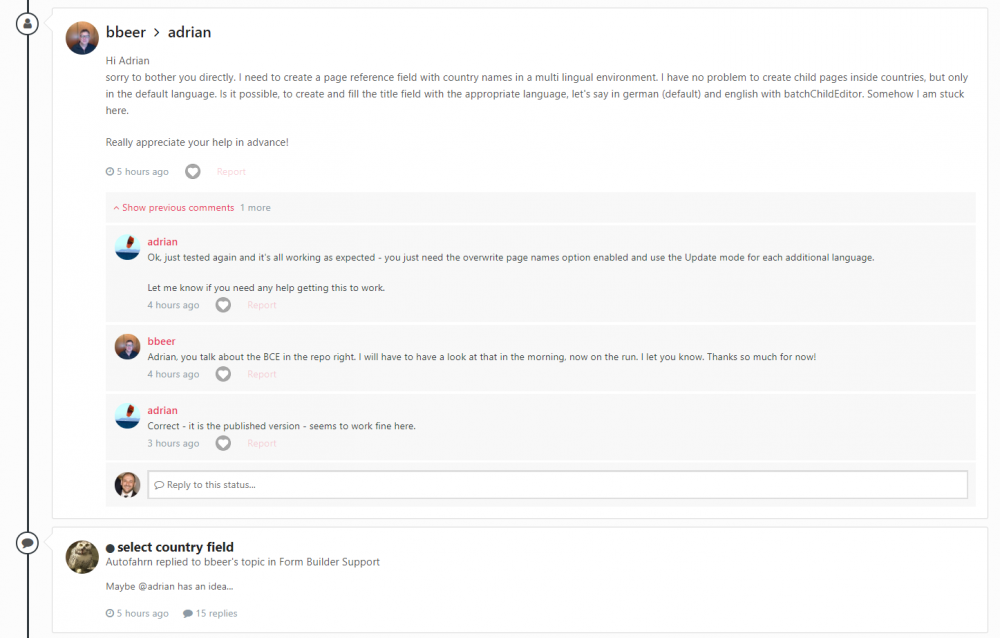This screenshot has height=638, width=1000.
Task: Click the unread dot before 'select country field'
Action: pyautogui.click(x=110, y=548)
